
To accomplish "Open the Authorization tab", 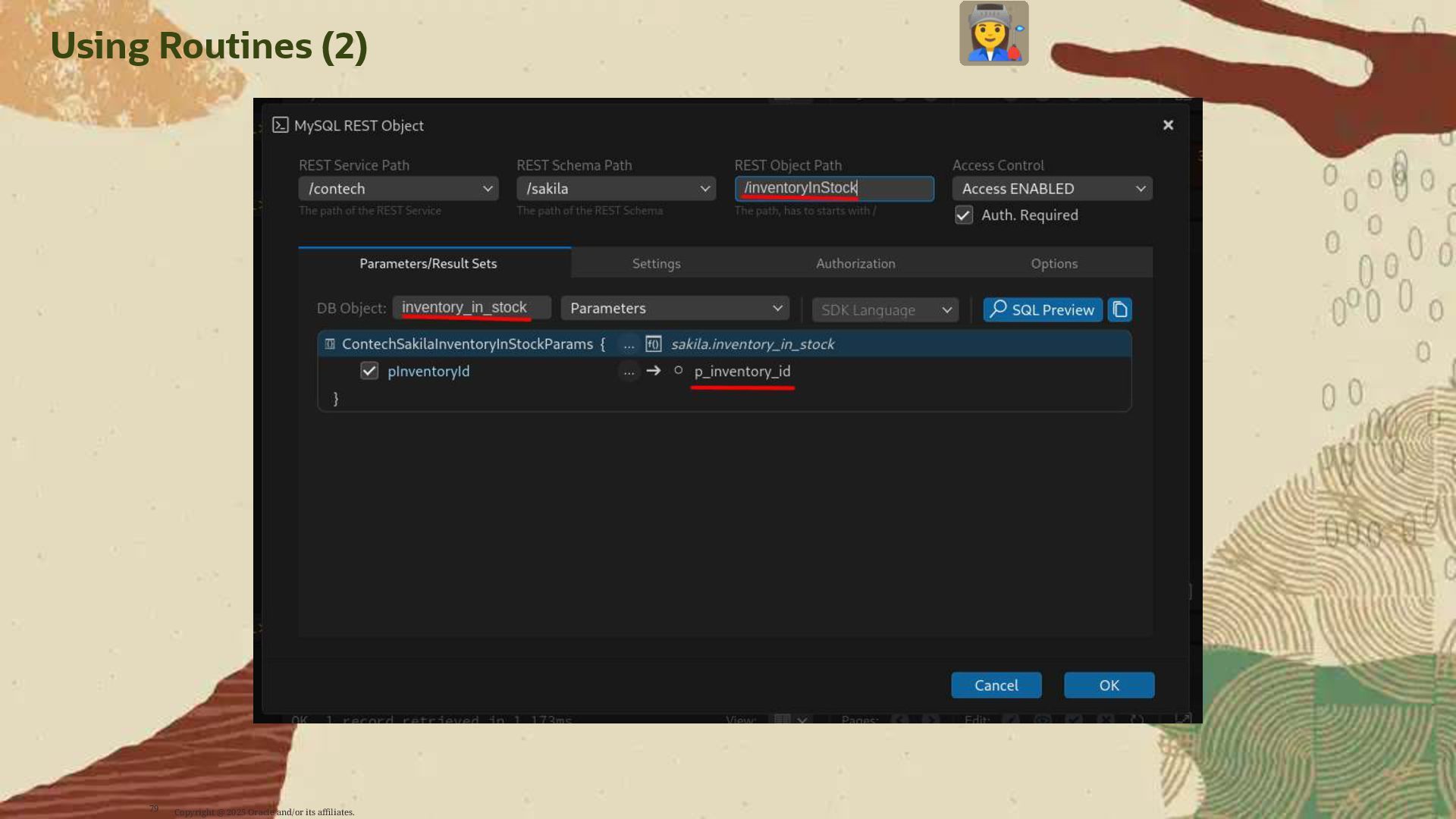I will (855, 264).
